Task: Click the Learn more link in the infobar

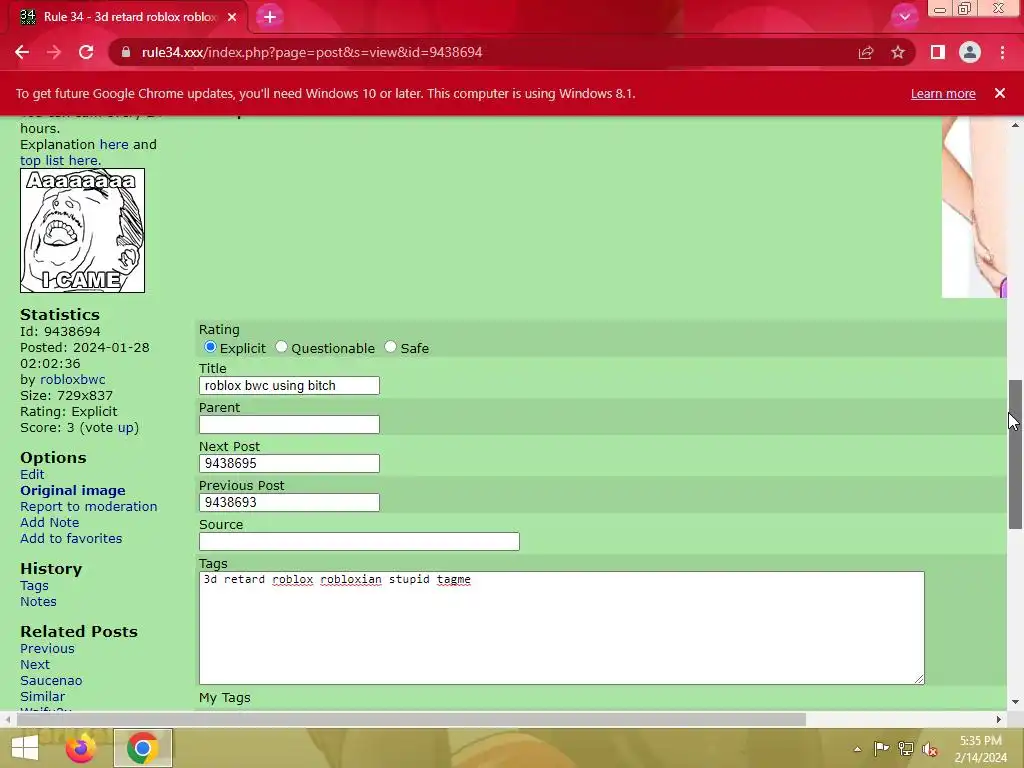Action: point(943,93)
